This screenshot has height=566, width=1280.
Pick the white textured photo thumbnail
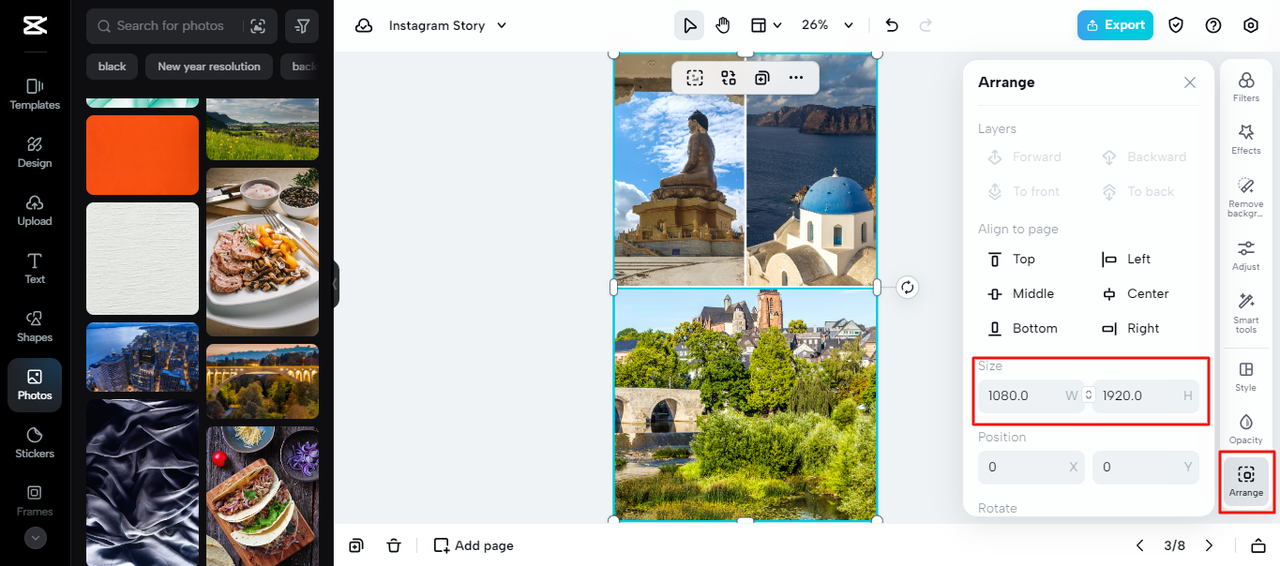click(143, 258)
